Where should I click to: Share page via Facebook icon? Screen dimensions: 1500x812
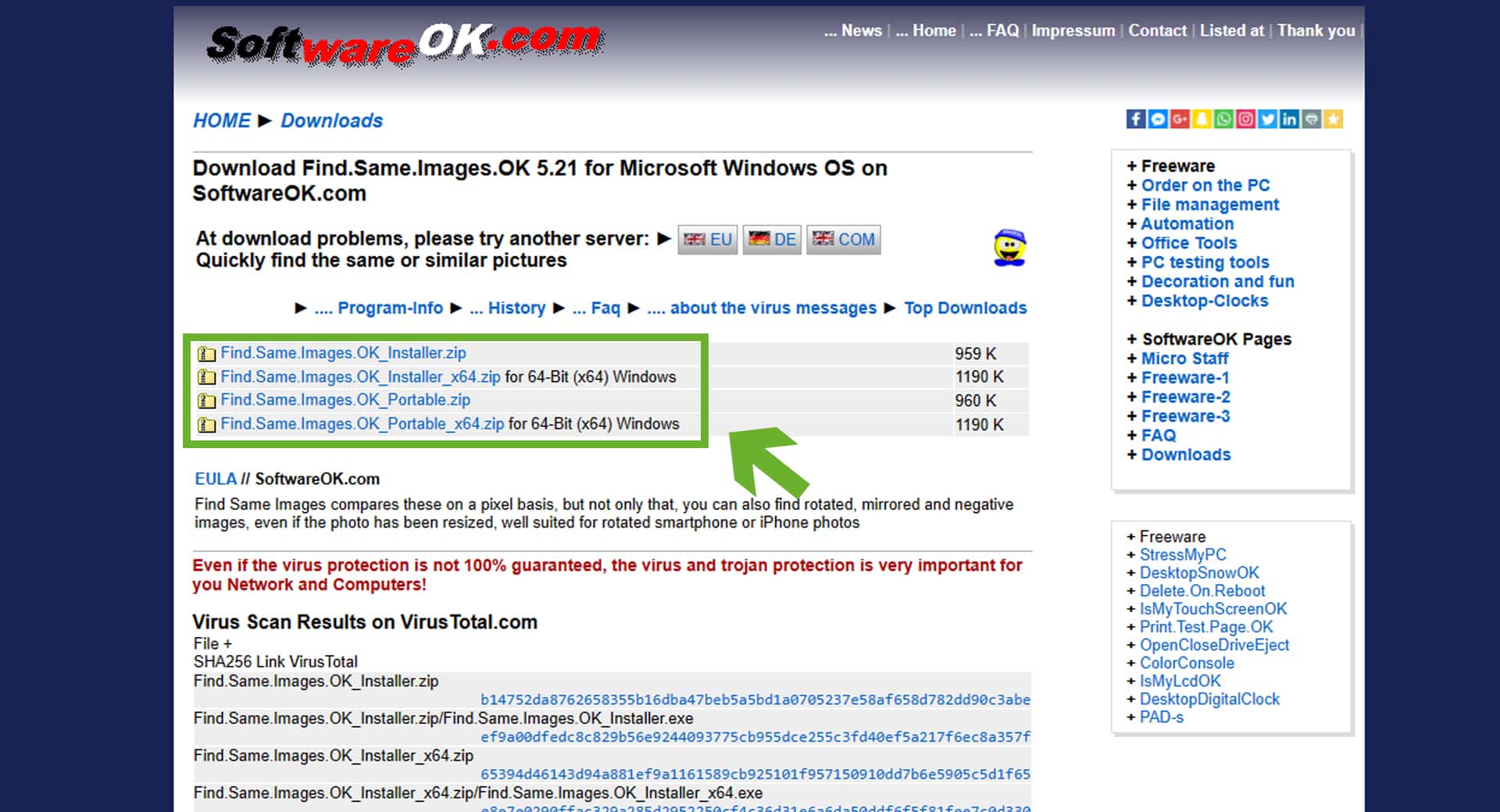pos(1136,119)
